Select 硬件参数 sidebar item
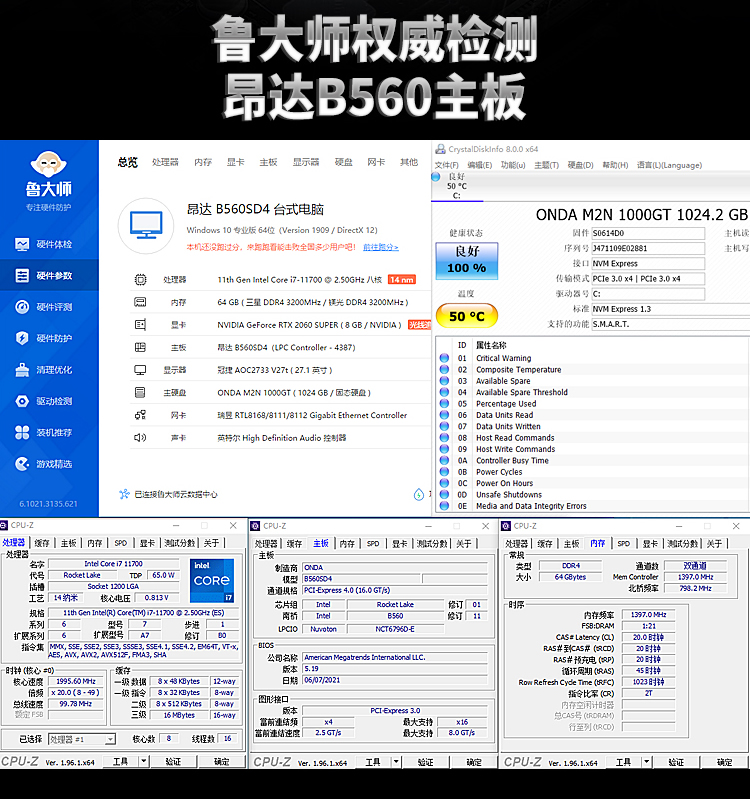The image size is (750, 799). point(49,276)
